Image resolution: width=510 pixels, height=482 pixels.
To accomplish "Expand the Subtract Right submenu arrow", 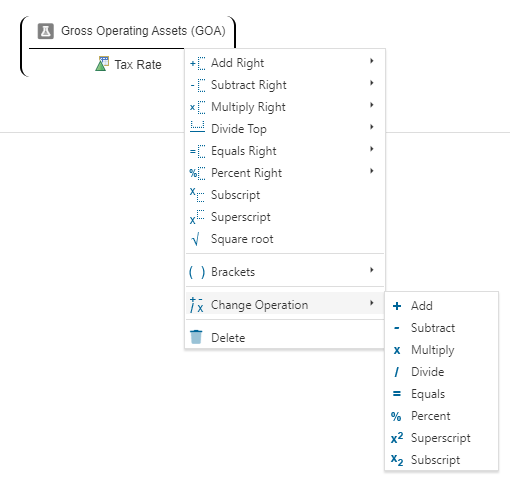I will [x=372, y=83].
